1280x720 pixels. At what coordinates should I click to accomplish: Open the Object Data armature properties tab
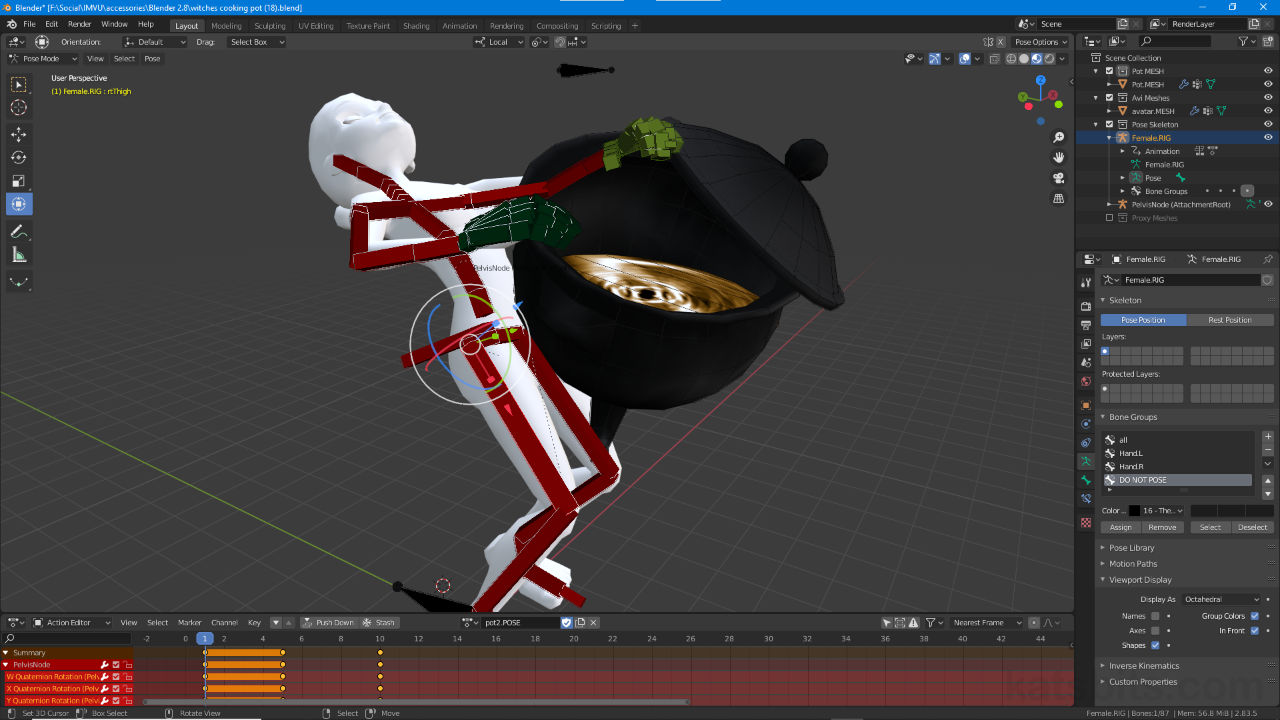tap(1086, 461)
